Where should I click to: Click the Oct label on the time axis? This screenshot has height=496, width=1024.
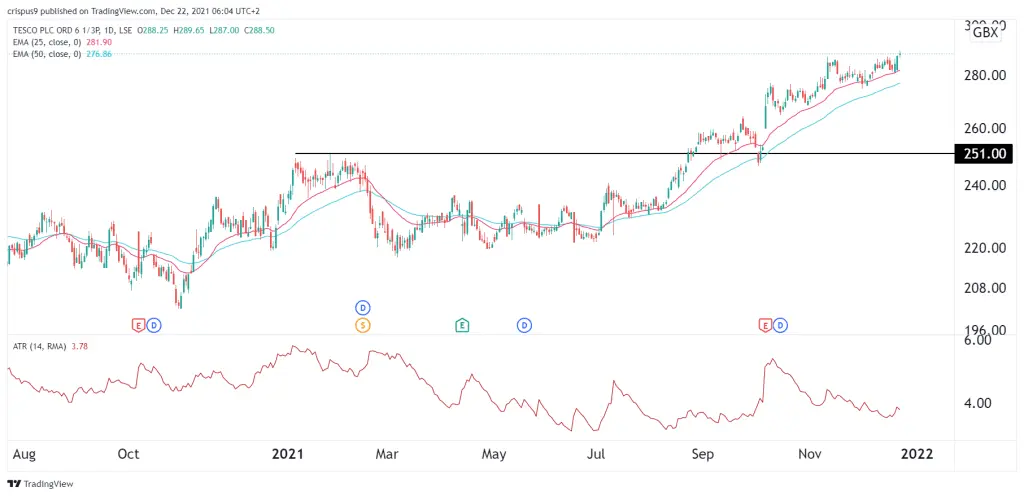click(128, 454)
